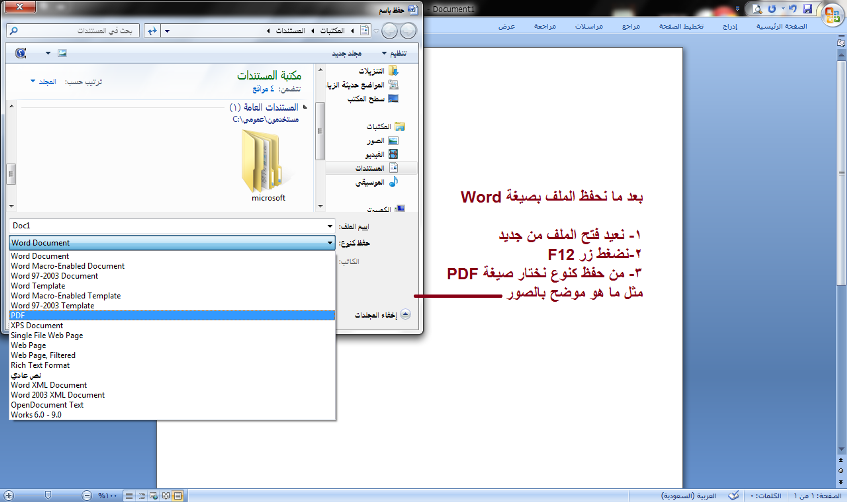Open the عرض View ribbon tab
Image resolution: width=847 pixels, height=502 pixels.
[x=507, y=26]
